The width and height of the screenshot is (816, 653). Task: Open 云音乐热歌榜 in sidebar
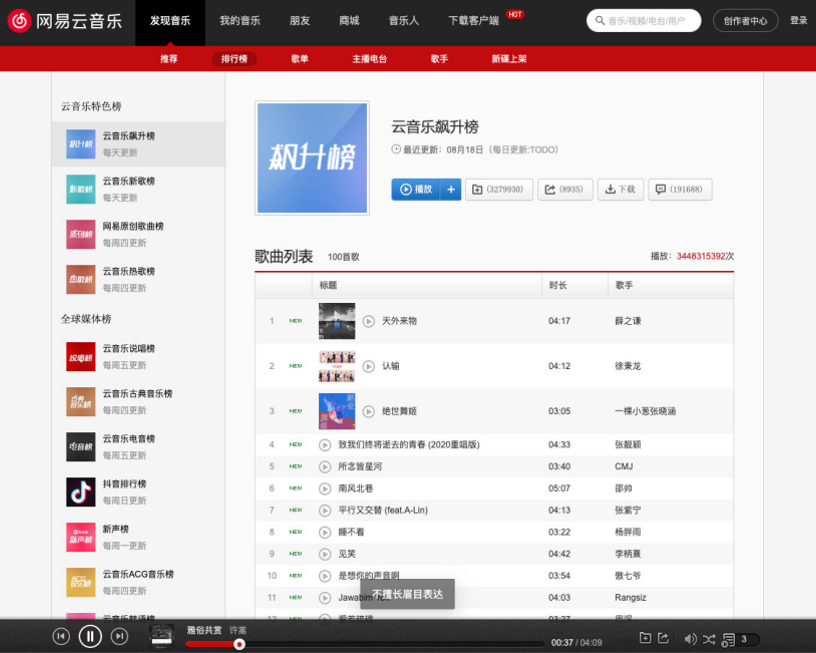click(138, 279)
